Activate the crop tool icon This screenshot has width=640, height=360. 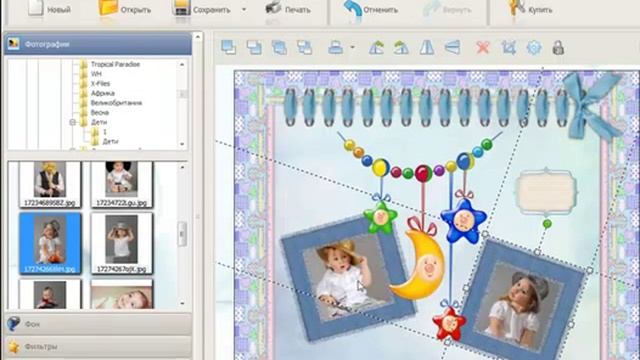tap(509, 47)
